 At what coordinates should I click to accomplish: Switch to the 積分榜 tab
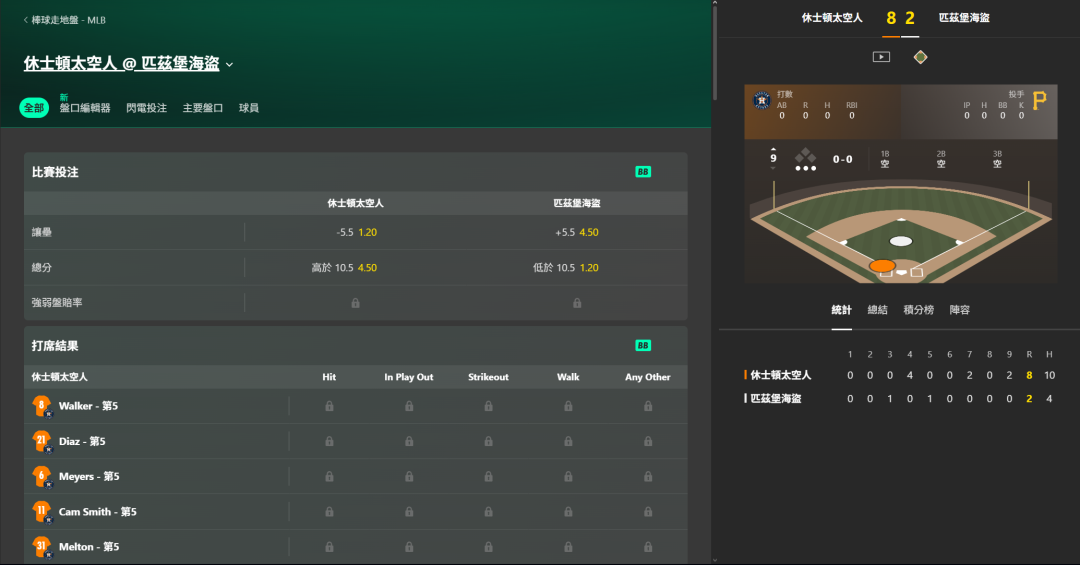[919, 310]
